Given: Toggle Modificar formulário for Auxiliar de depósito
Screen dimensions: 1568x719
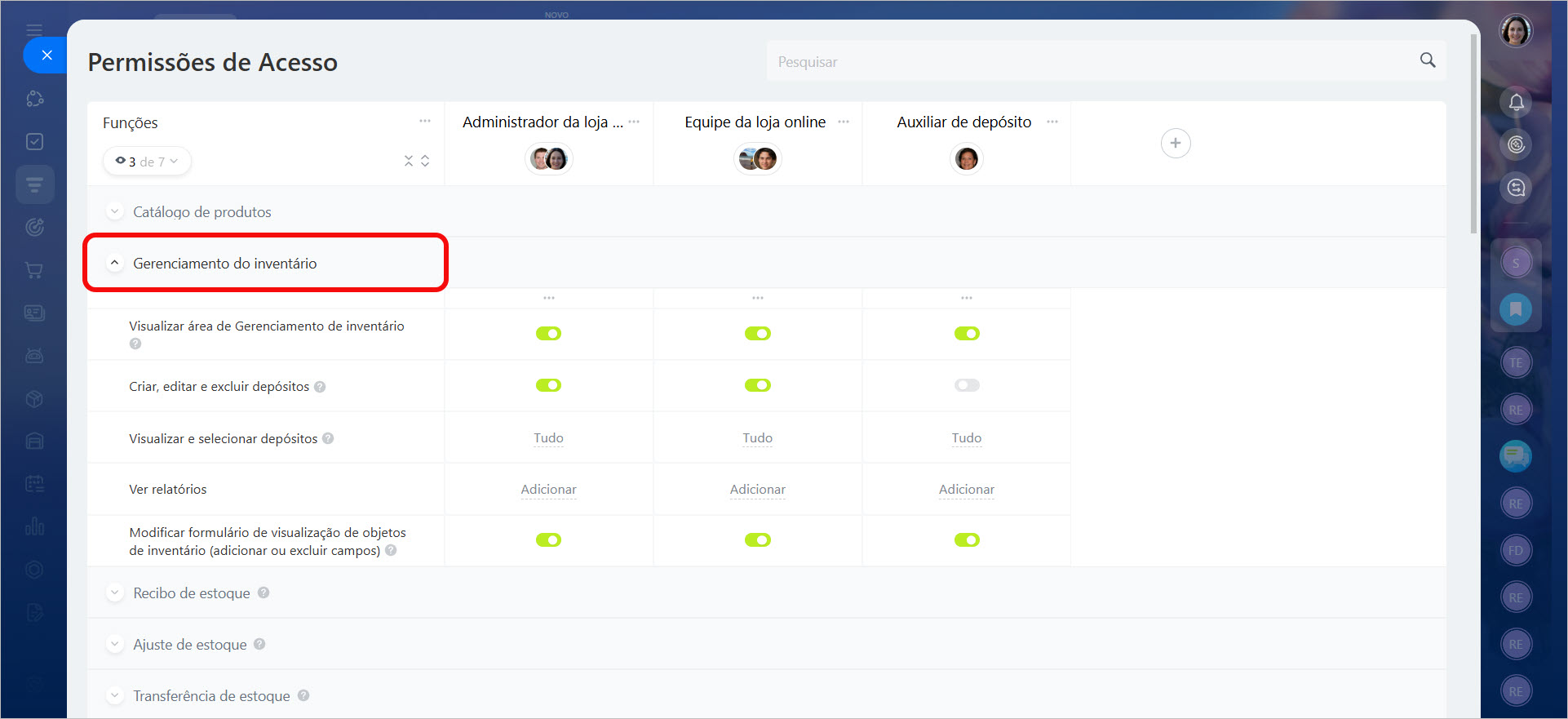Looking at the screenshot, I should 967,539.
